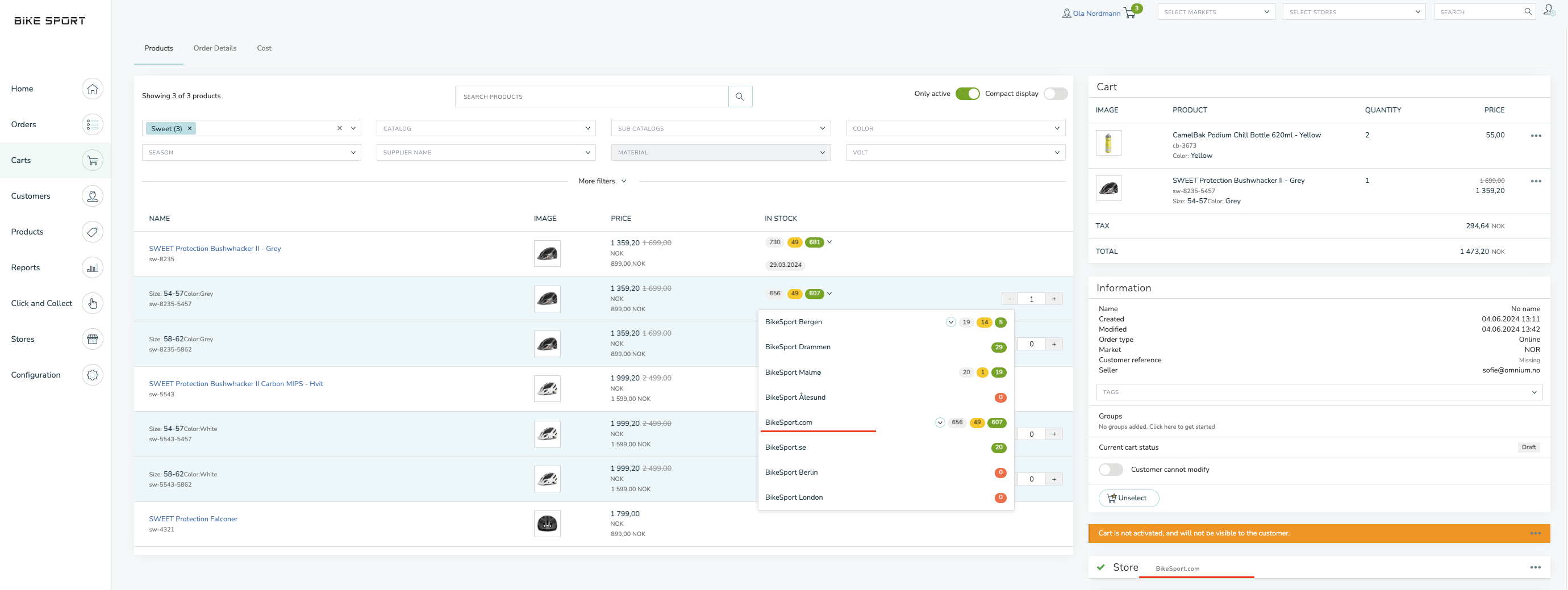The width and height of the screenshot is (1568, 590).
Task: Click the Bike Sport logo
Action: 50,20
